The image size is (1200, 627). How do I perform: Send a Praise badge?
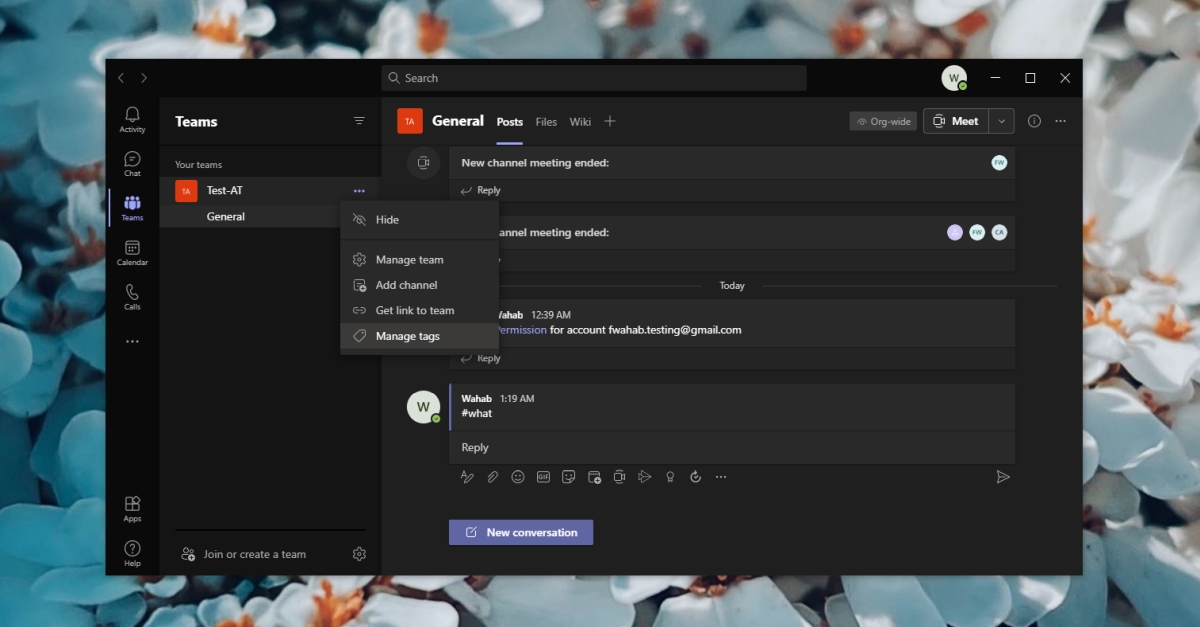point(670,477)
